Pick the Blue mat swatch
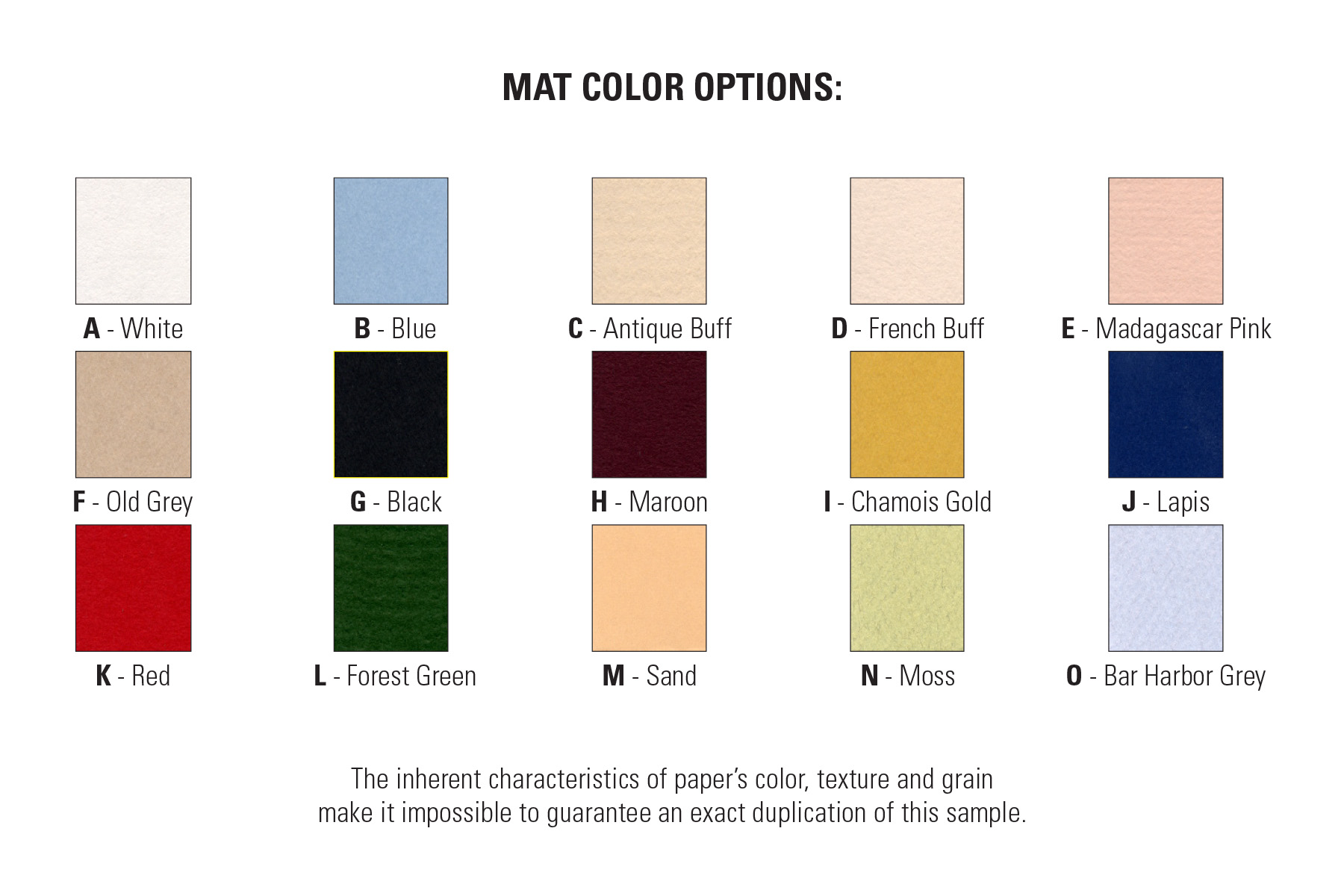 pos(391,240)
